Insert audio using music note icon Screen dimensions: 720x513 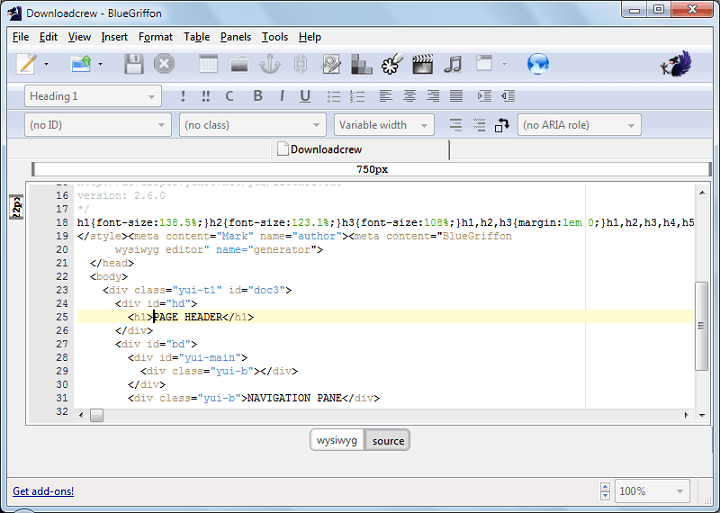(453, 64)
